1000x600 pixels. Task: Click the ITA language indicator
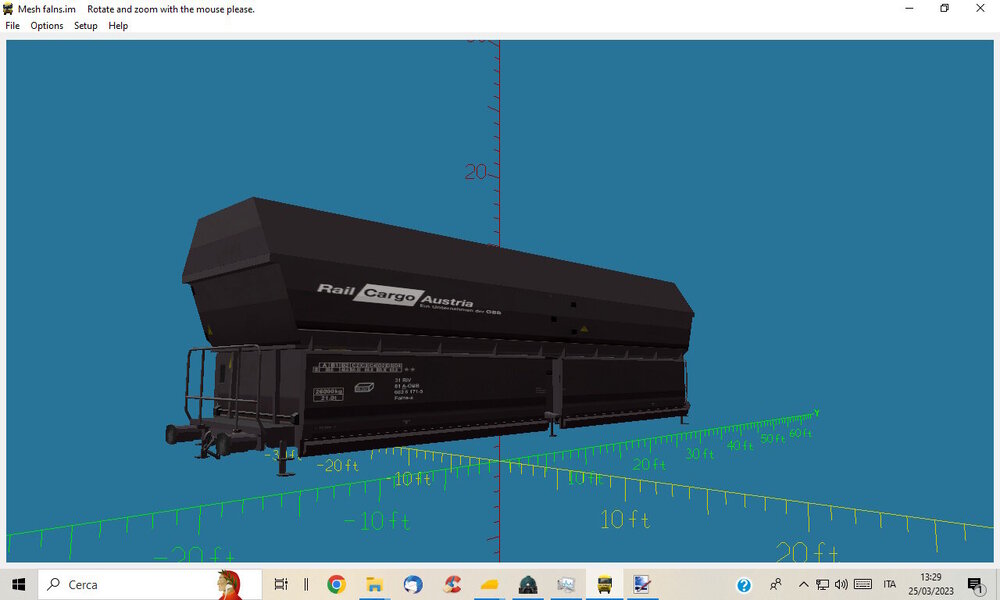(x=890, y=584)
